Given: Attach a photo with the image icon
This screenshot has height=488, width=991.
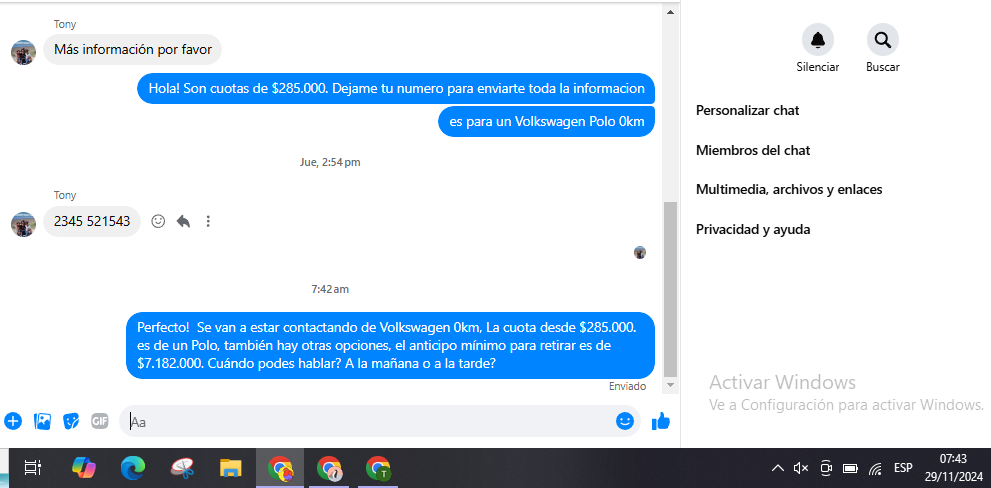Looking at the screenshot, I should [x=42, y=421].
